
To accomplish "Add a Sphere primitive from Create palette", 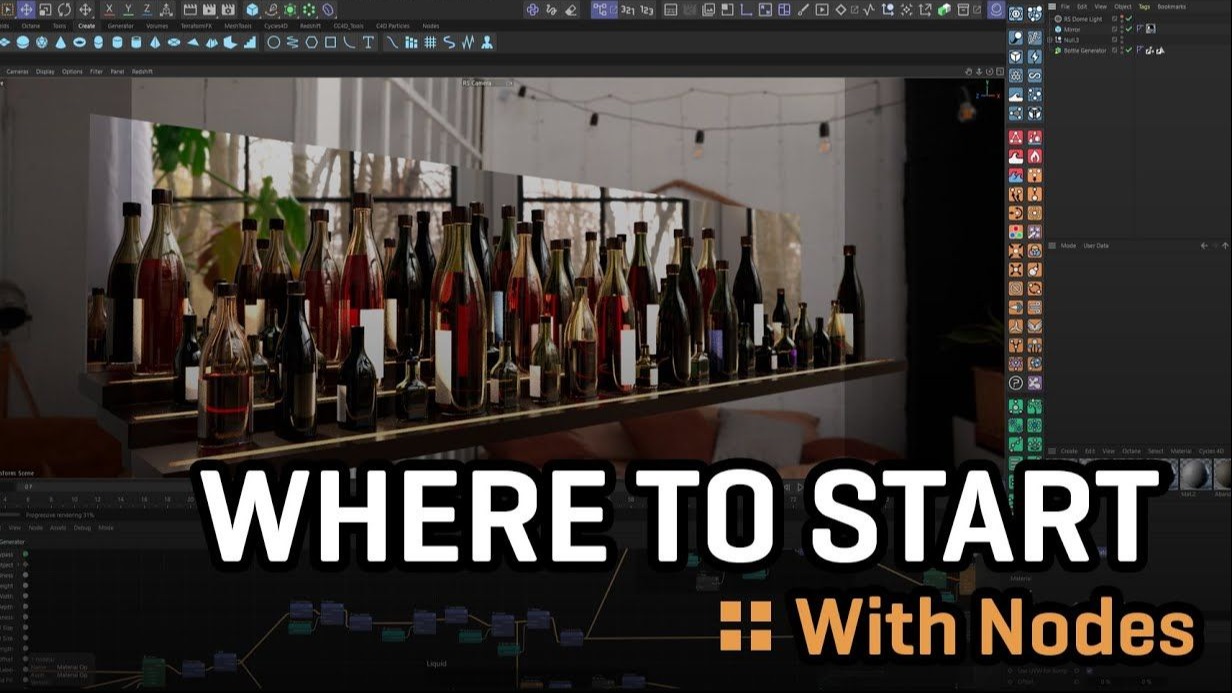I will click(x=22, y=43).
